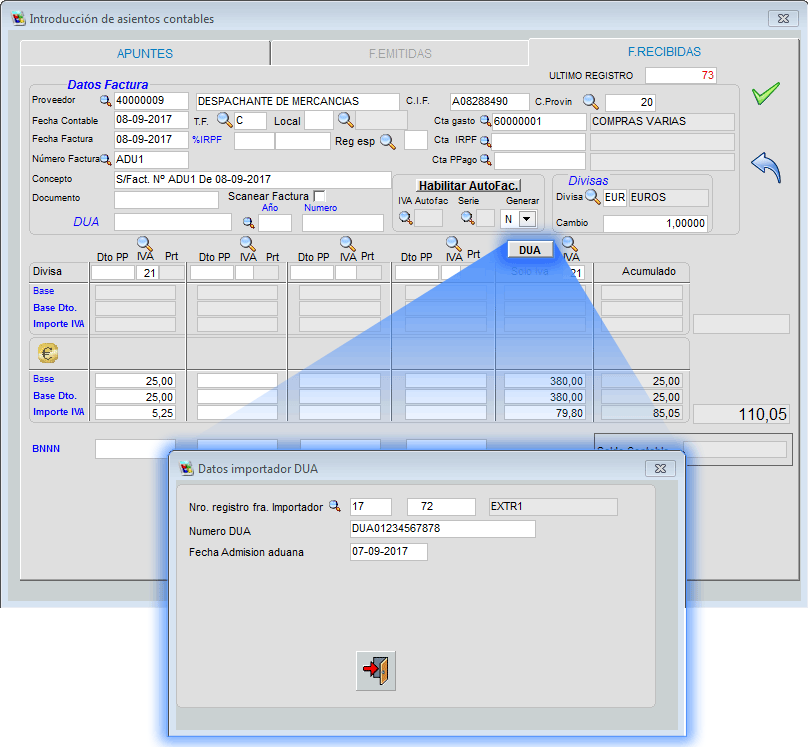Click the T.F. field containing C
Viewport: 808px width, 747px height.
250,121
